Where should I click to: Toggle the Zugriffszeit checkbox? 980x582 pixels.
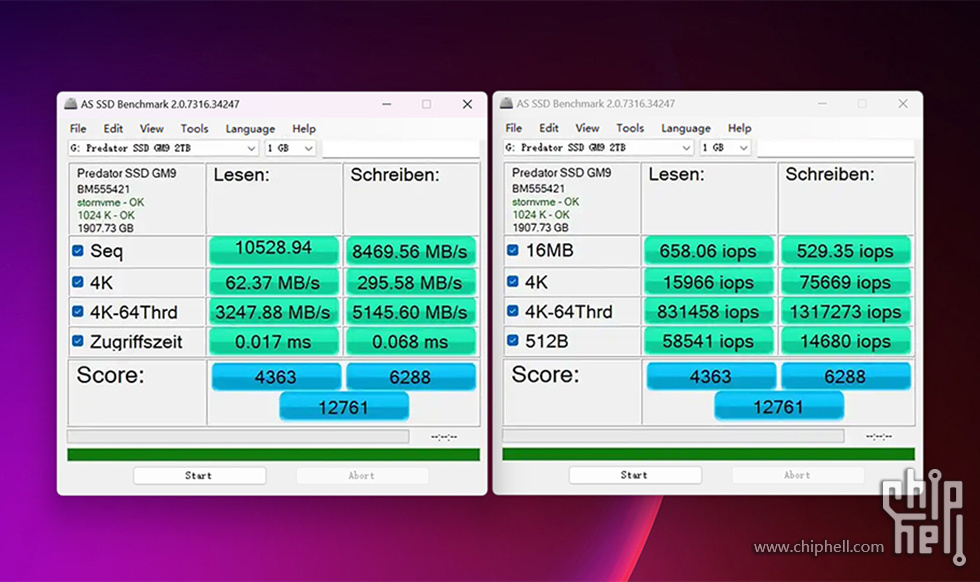point(78,342)
